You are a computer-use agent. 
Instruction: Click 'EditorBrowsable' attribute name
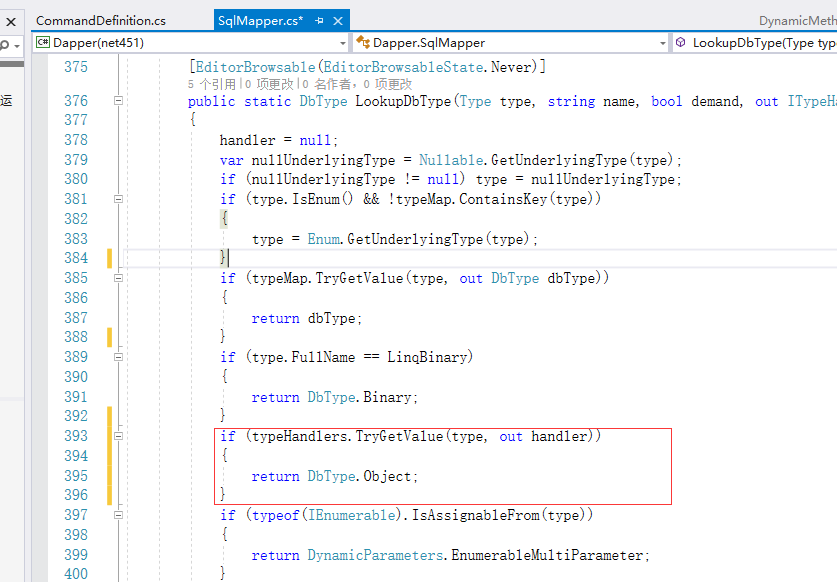click(255, 67)
